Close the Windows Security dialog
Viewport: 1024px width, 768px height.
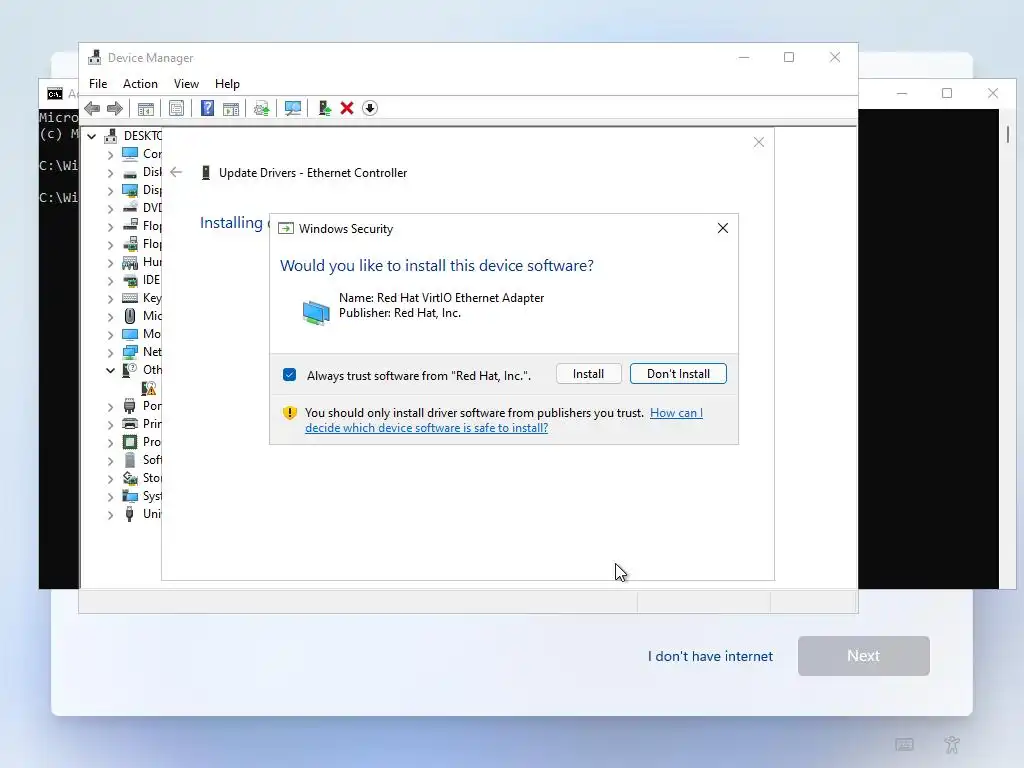click(722, 228)
